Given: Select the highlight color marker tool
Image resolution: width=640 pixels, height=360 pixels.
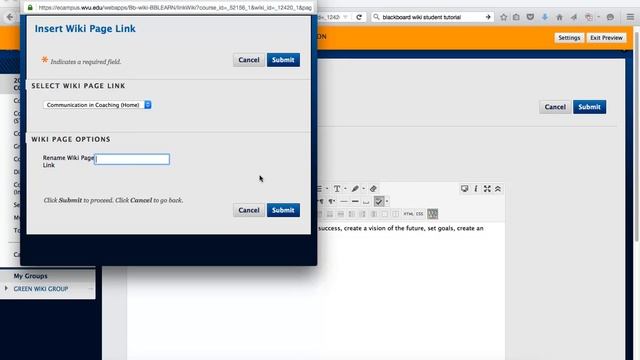Looking at the screenshot, I should point(355,189).
